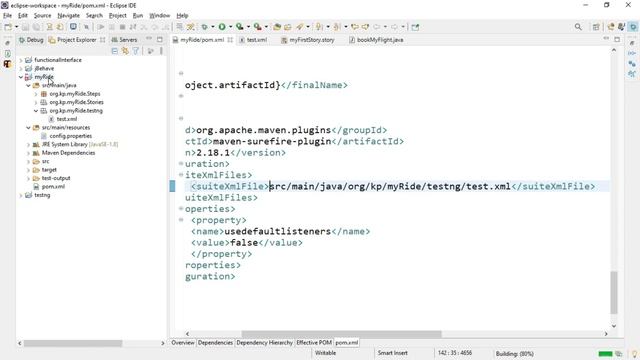
Task: Open the Overview tab of POM editor
Action: 183,342
